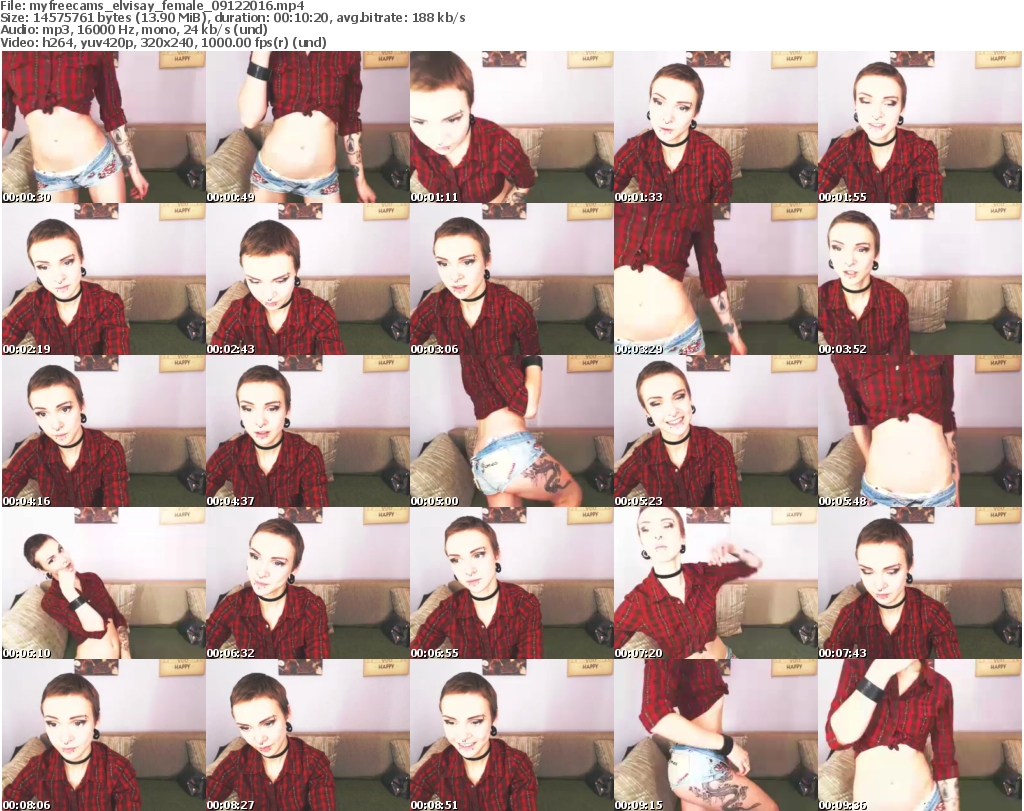
Task: Click the thumbnail marked 00:07:20
Action: click(x=716, y=583)
